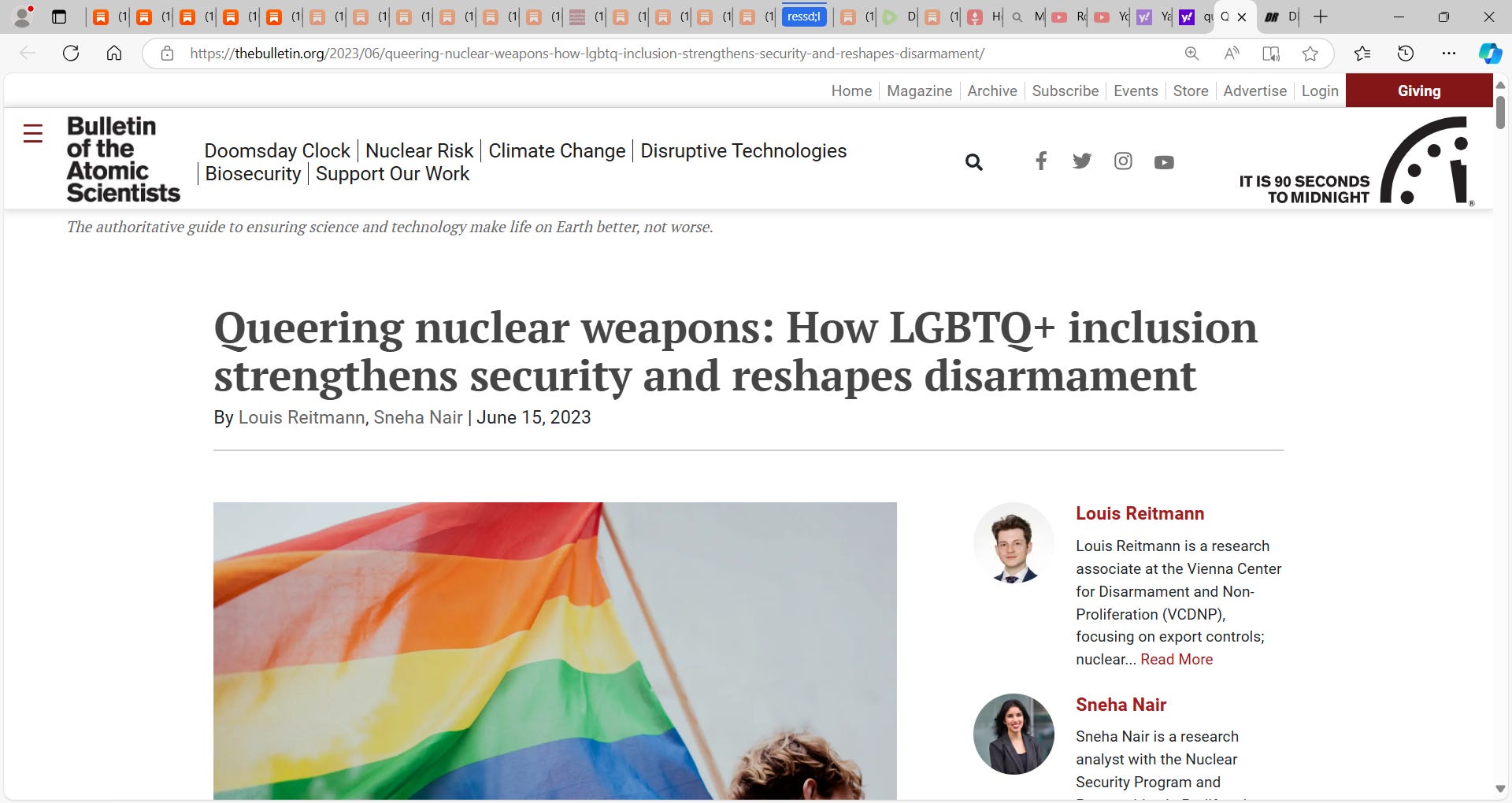This screenshot has height=803, width=1512.
Task: Open the hamburger site menu
Action: 32,134
